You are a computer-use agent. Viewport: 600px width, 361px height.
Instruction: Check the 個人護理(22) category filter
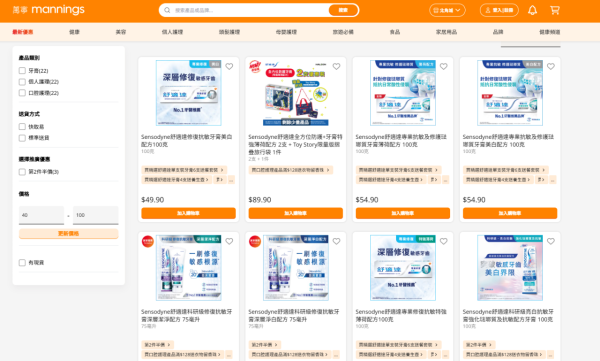[x=22, y=82]
